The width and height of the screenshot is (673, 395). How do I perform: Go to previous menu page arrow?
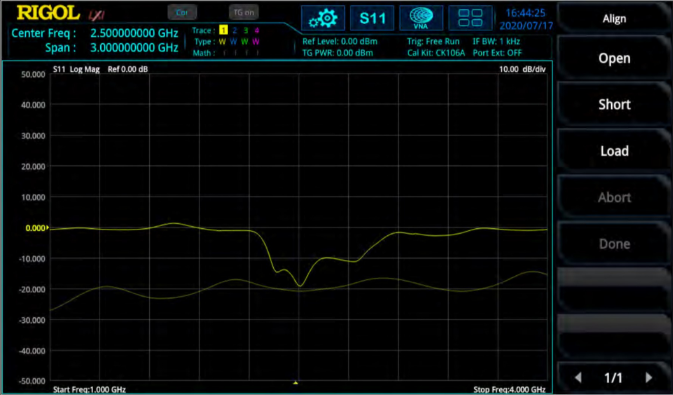coord(578,377)
